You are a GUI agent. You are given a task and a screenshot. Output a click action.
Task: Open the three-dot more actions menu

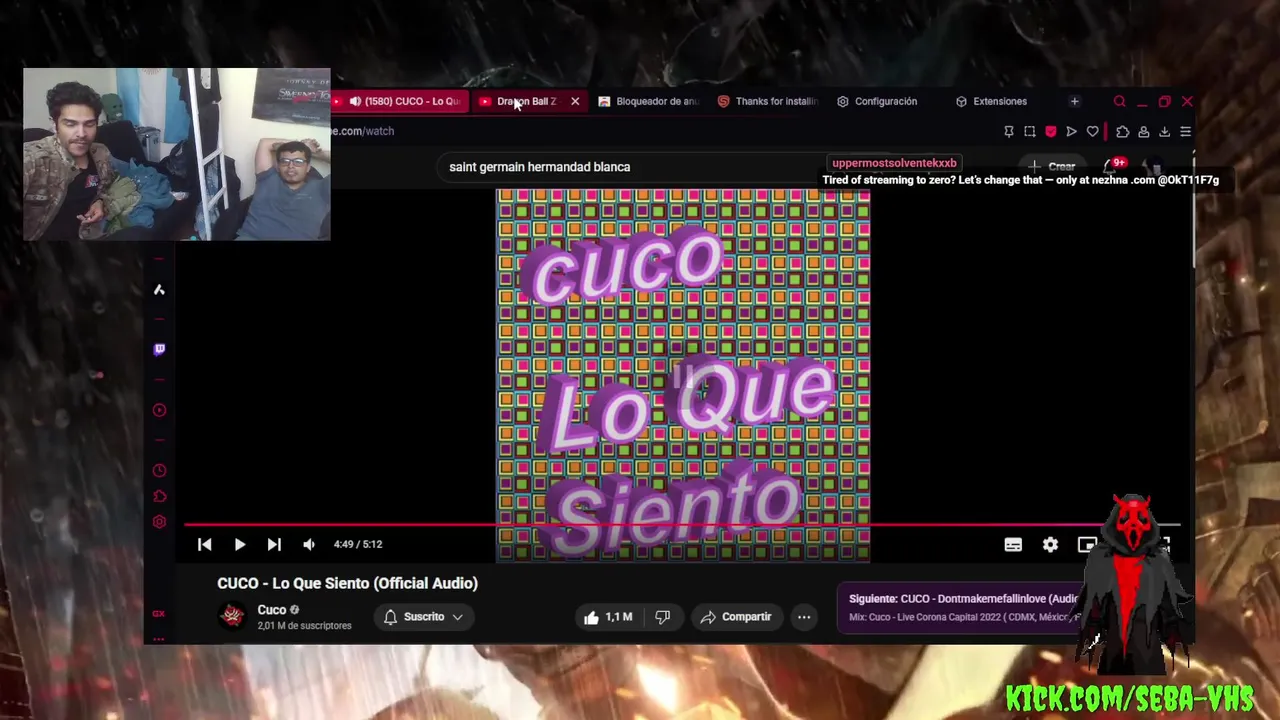pyautogui.click(x=804, y=617)
